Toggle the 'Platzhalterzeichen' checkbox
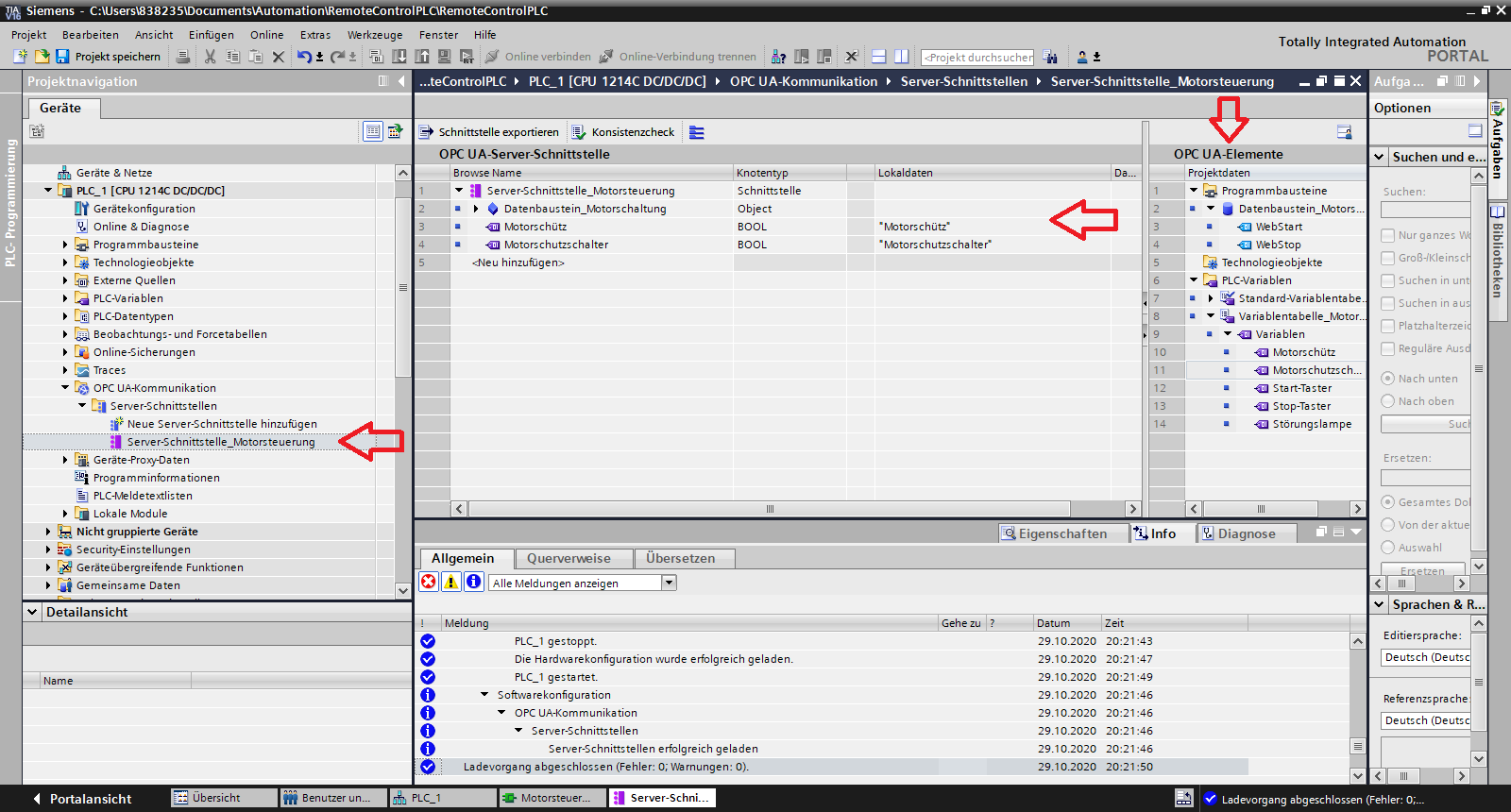The image size is (1511, 812). (x=1387, y=326)
